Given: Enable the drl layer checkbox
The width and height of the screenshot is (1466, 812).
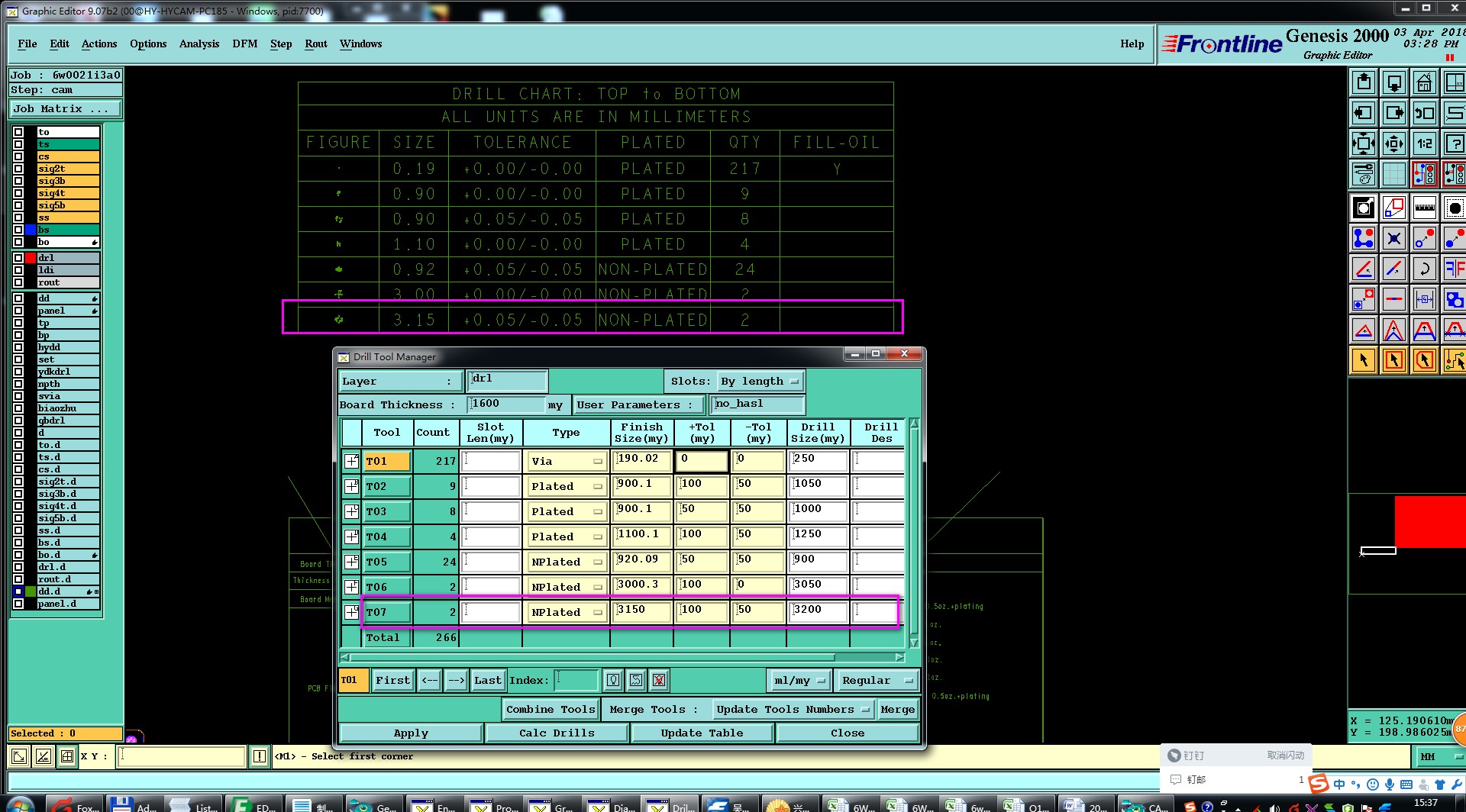Looking at the screenshot, I should (18, 258).
